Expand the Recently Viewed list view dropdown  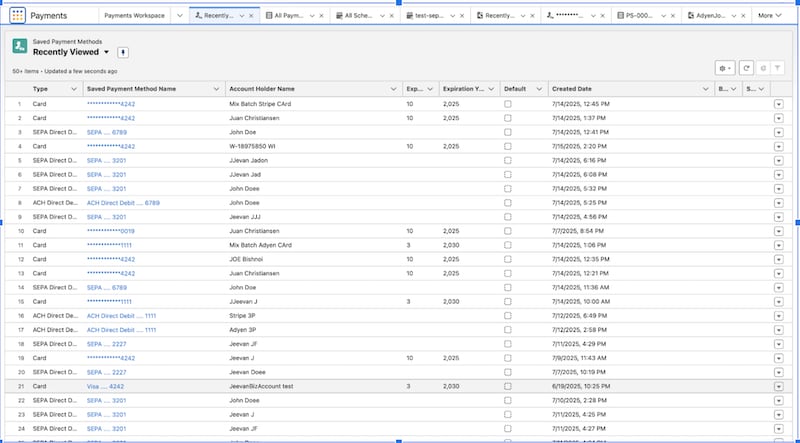coord(106,51)
